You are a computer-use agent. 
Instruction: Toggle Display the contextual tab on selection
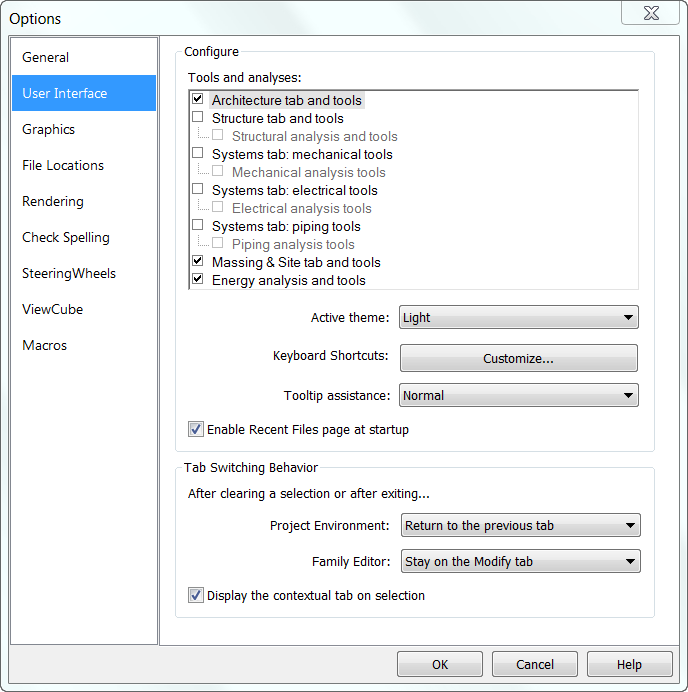[195, 595]
